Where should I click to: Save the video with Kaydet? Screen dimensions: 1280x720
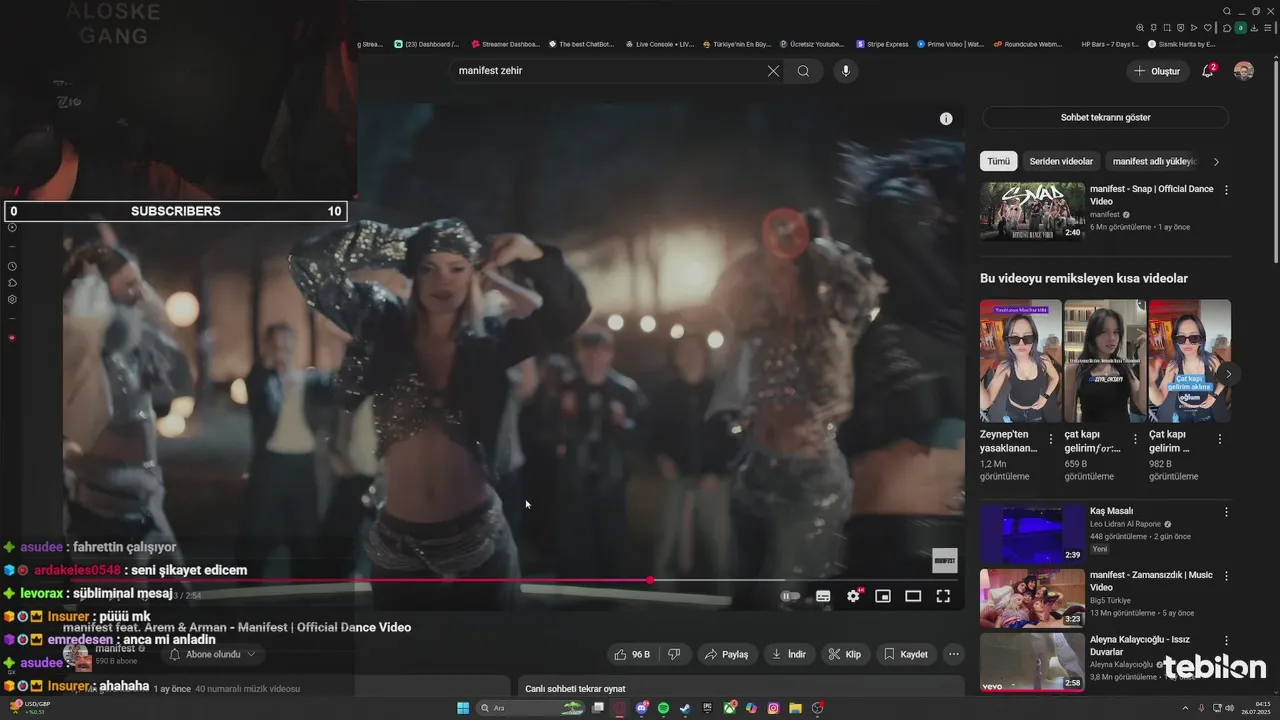tap(907, 654)
